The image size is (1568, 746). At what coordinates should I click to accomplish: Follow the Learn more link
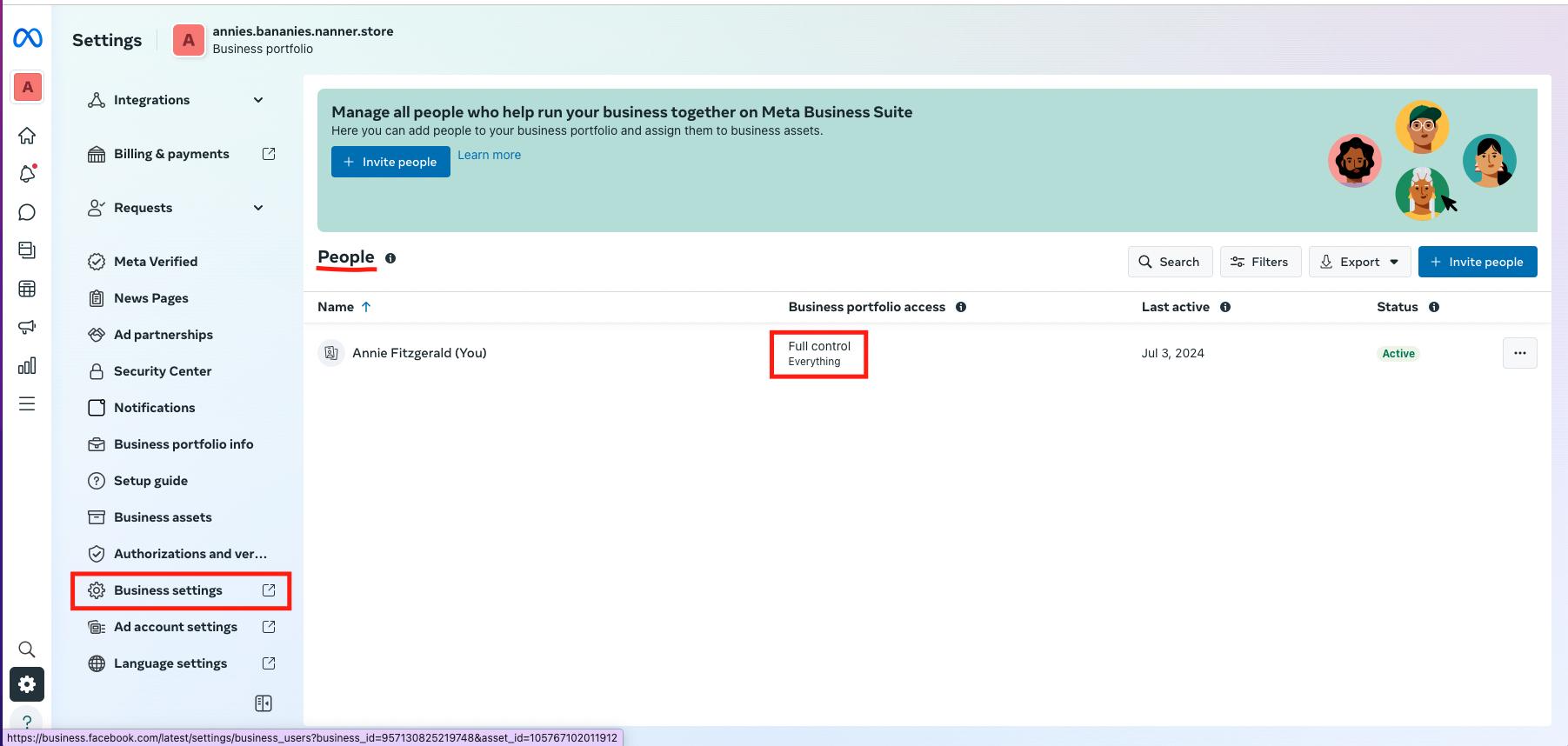[489, 155]
